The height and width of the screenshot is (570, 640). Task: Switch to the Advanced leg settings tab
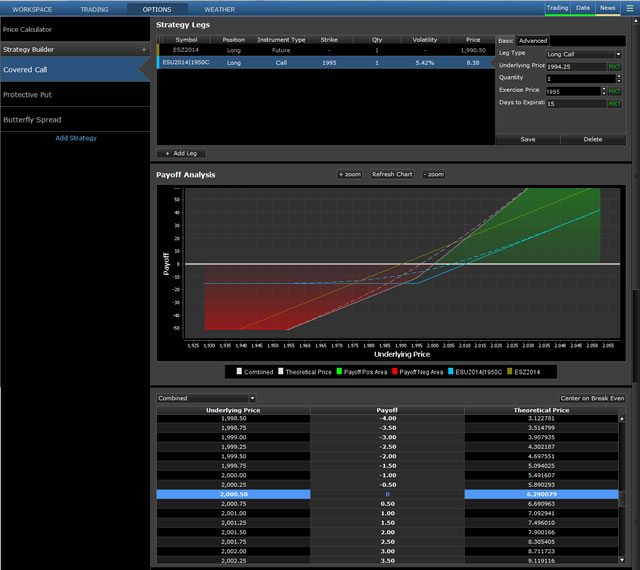533,41
